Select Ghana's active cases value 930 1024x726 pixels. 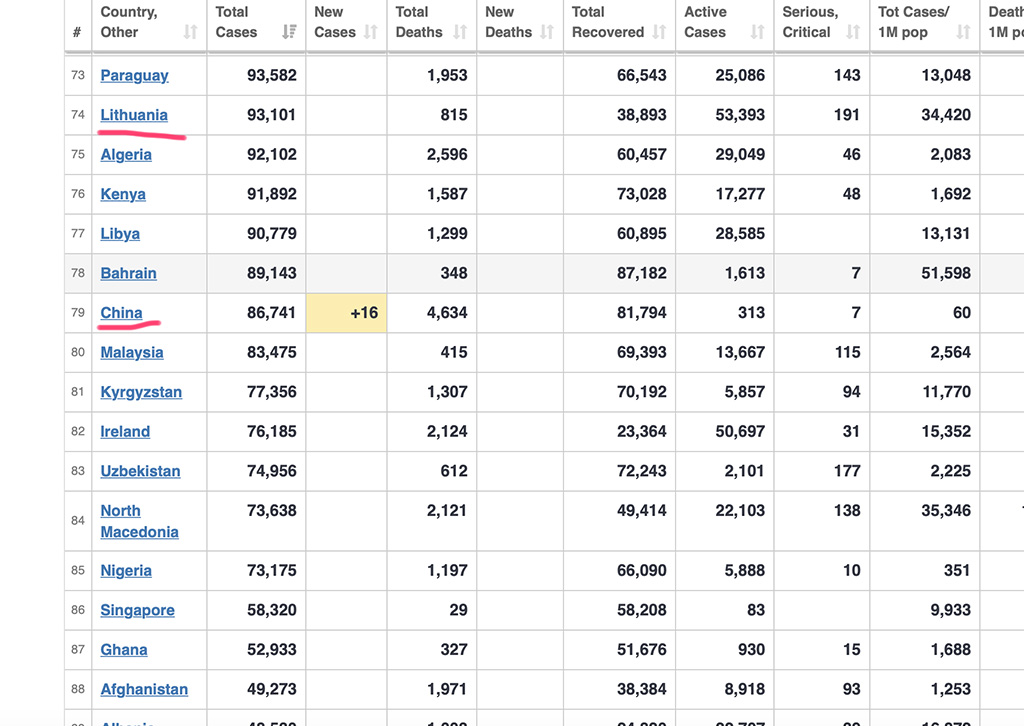(752, 650)
